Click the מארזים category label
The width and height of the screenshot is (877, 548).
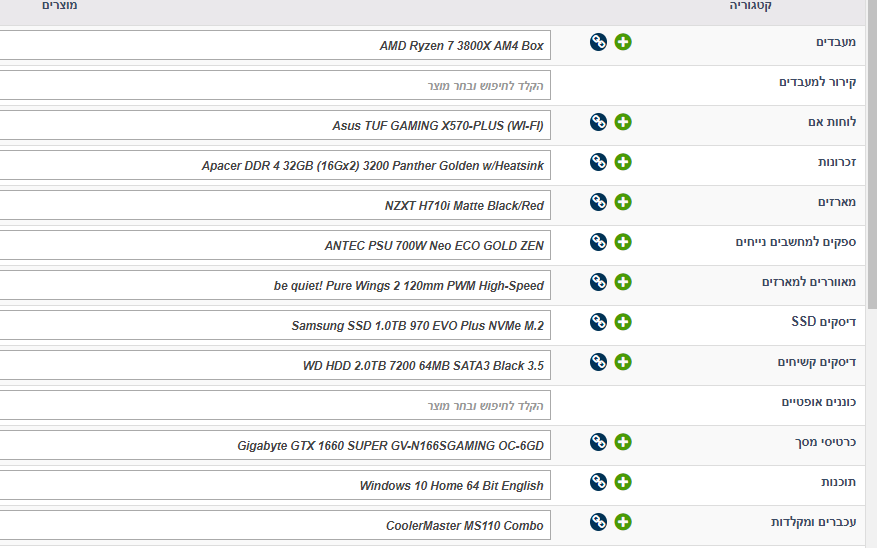[x=837, y=202]
